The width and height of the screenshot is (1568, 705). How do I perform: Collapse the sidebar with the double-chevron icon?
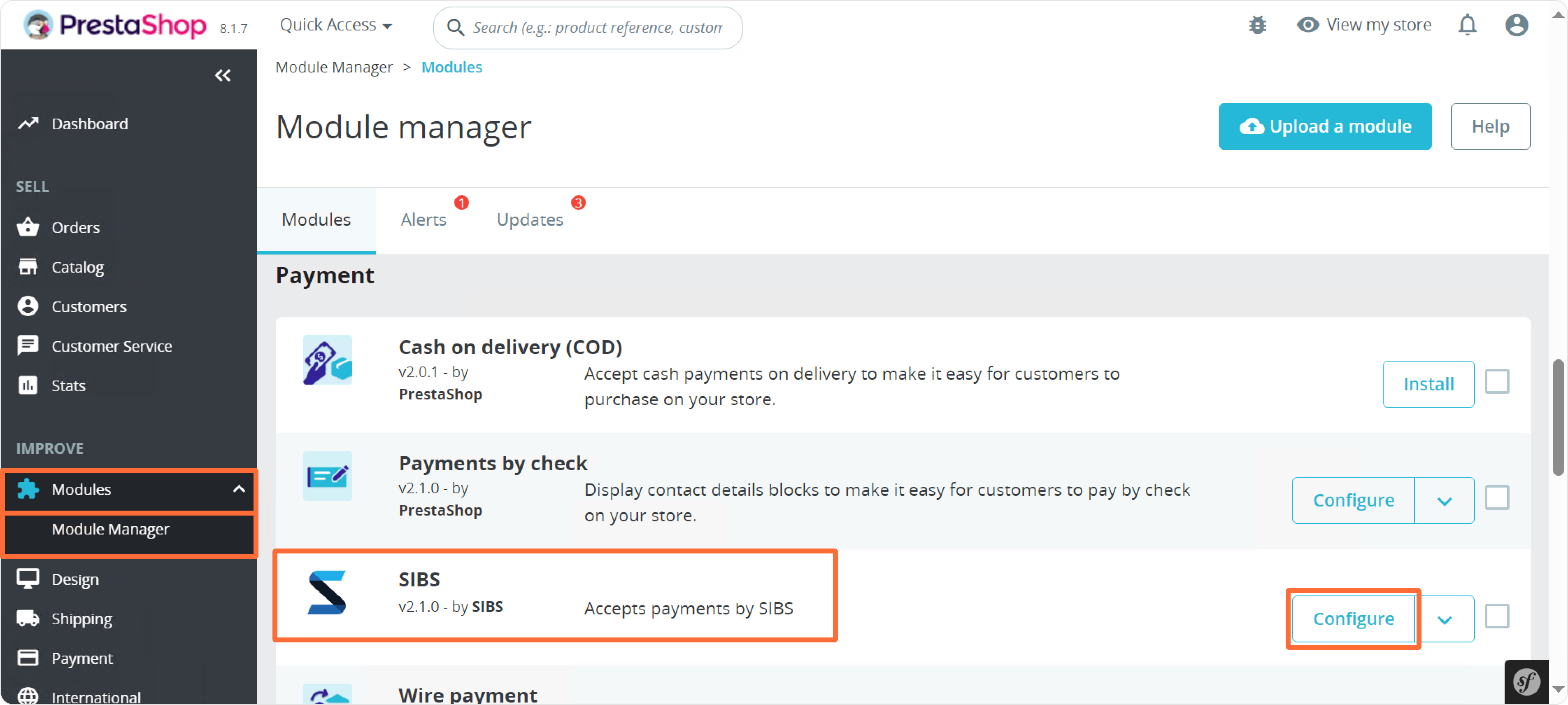[x=223, y=75]
